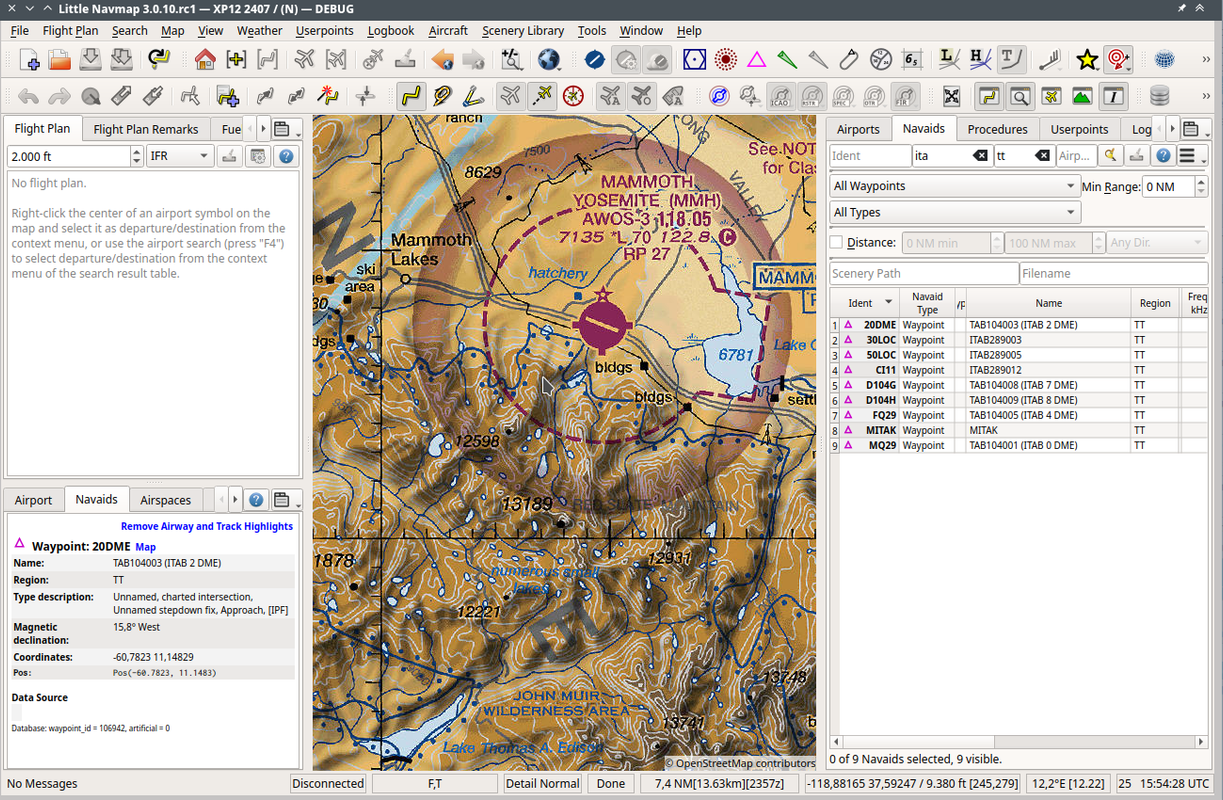Toggle search dock magnifier icon

pos(1020,96)
